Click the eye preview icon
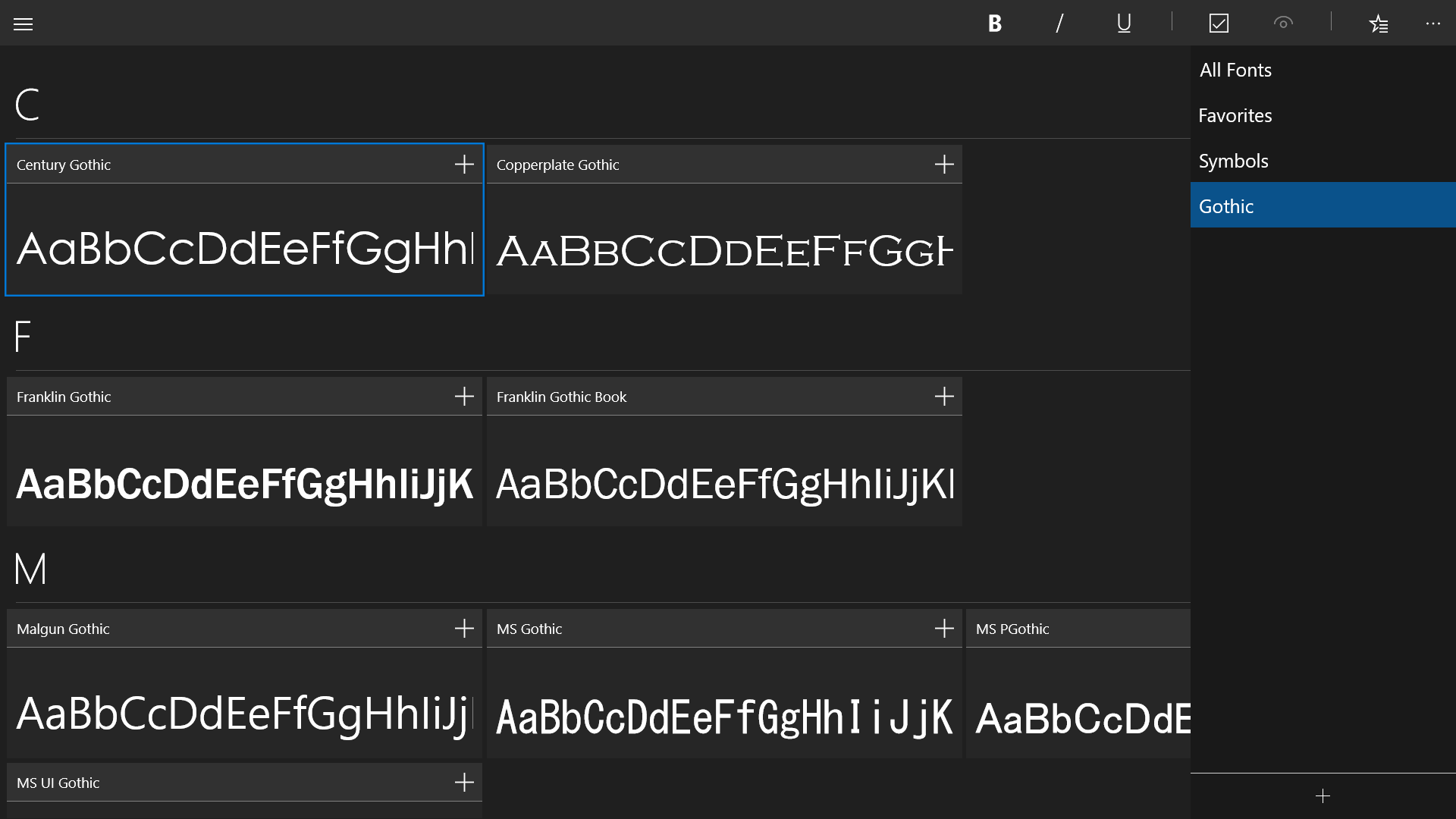 click(1283, 24)
